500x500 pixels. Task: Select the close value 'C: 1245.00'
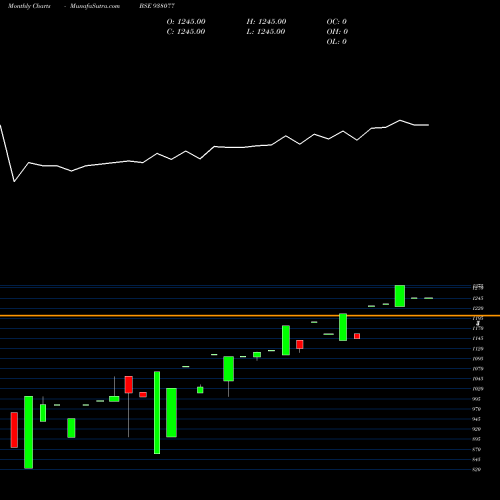click(x=186, y=32)
